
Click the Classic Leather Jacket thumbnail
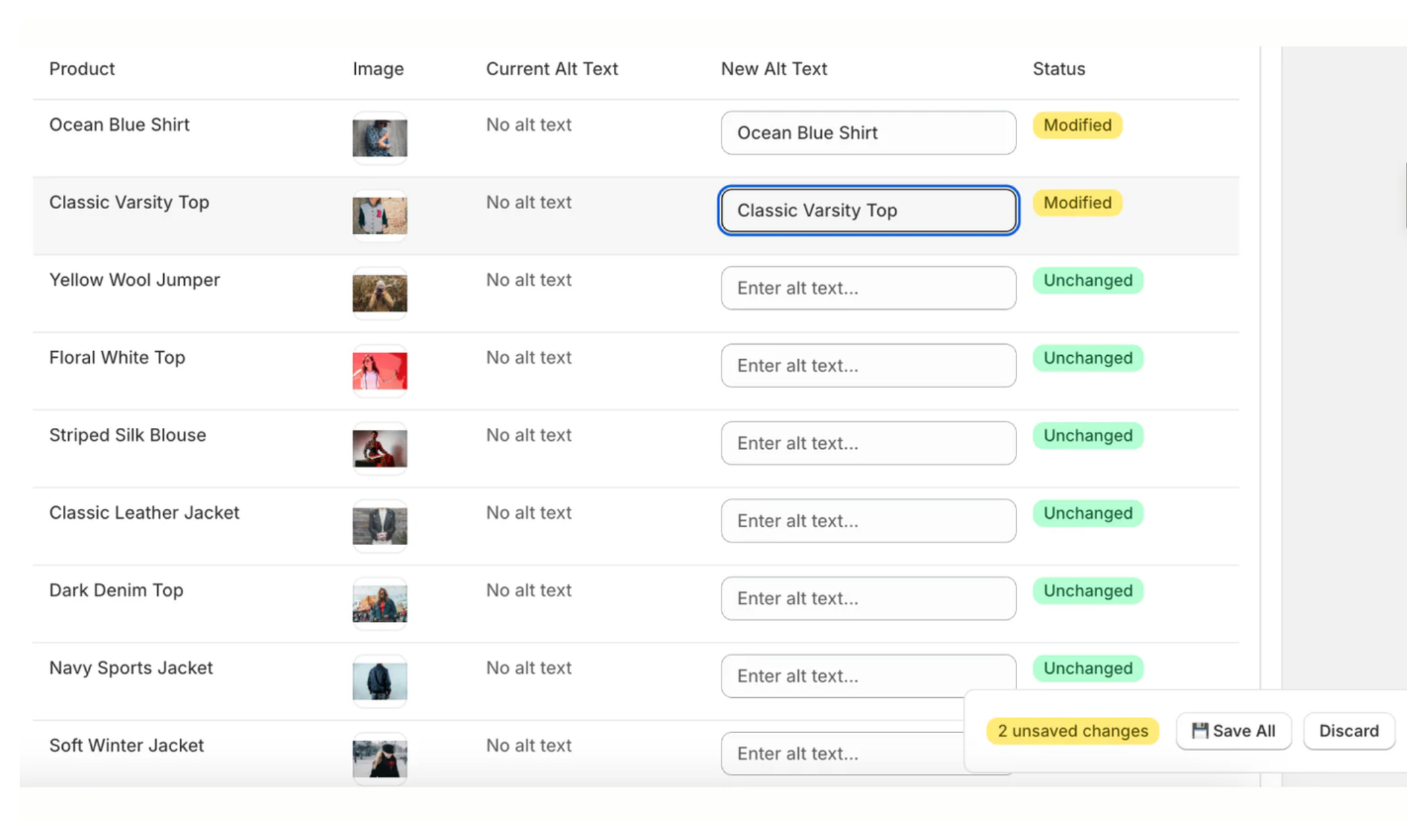(x=379, y=525)
